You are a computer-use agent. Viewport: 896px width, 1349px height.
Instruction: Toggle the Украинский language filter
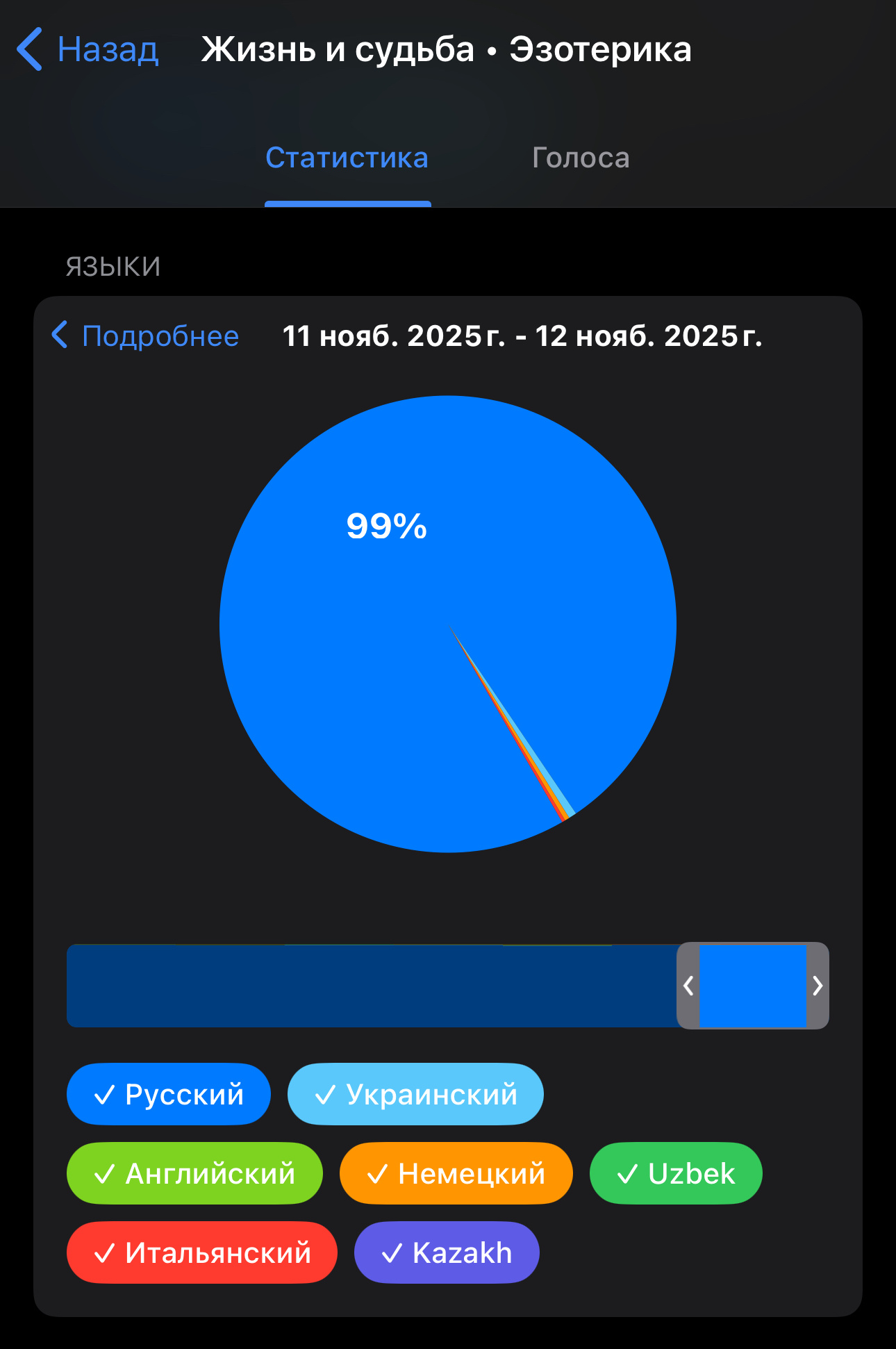[415, 1094]
